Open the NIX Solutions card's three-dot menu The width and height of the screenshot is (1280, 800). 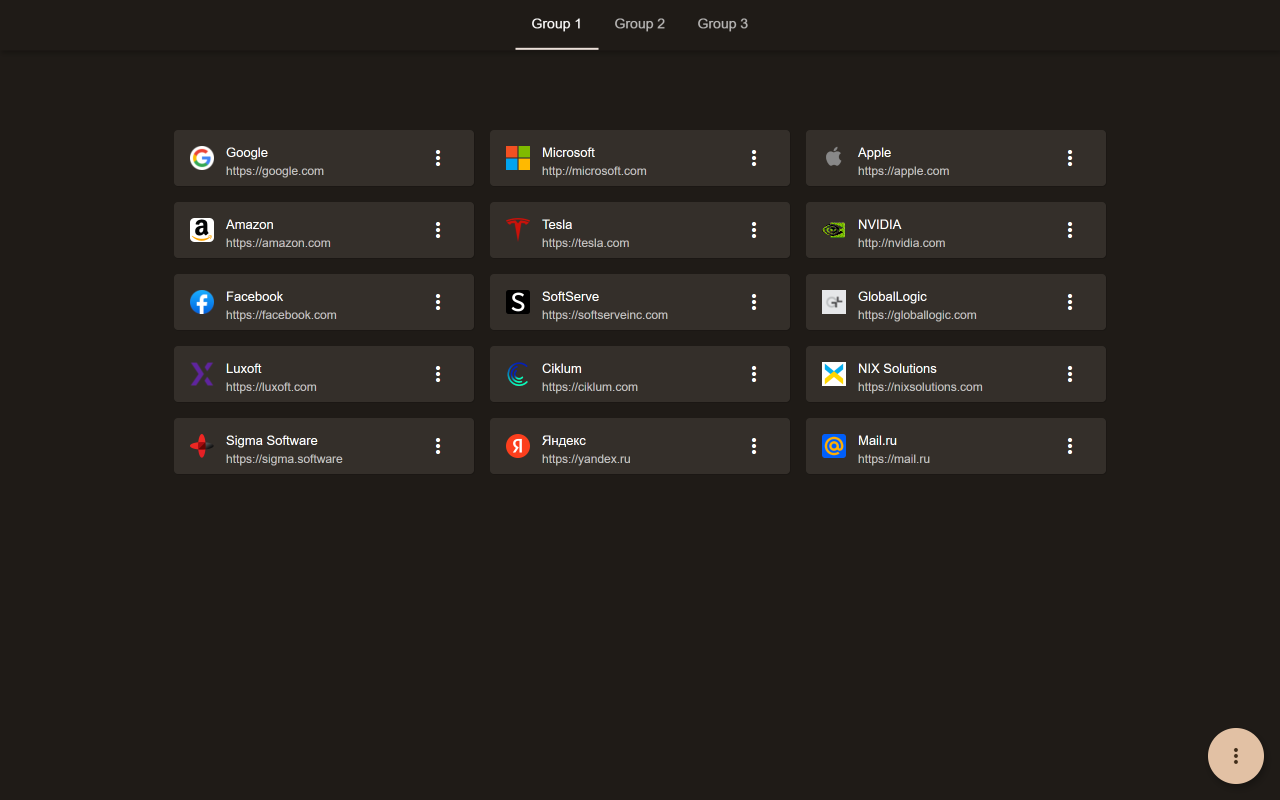[1070, 374]
